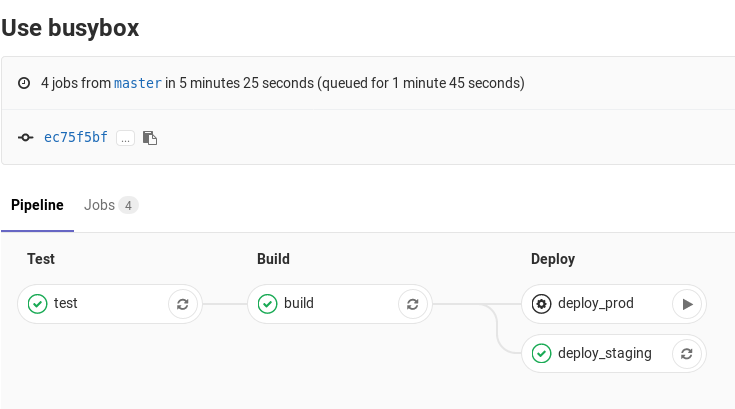Viewport: 735px width, 409px height.
Task: Switch to the Pipeline tab
Action: tap(37, 206)
